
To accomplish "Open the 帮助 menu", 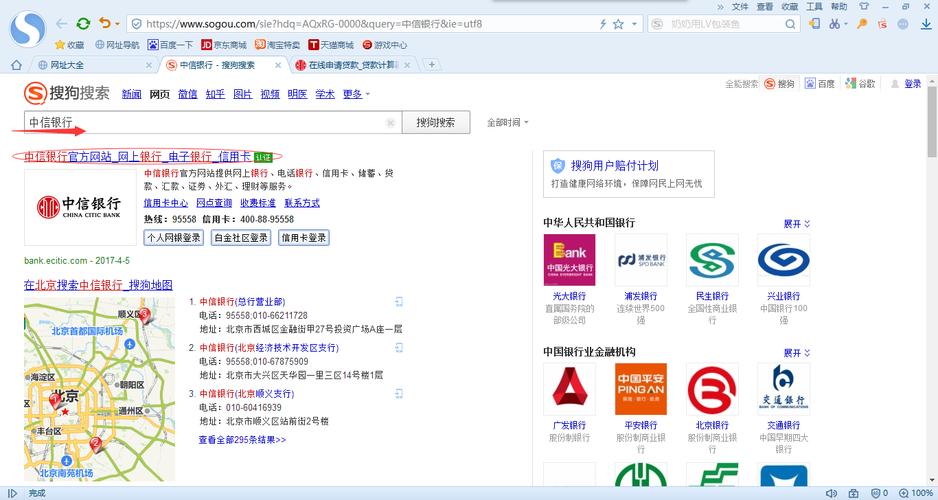I will tap(839, 7).
